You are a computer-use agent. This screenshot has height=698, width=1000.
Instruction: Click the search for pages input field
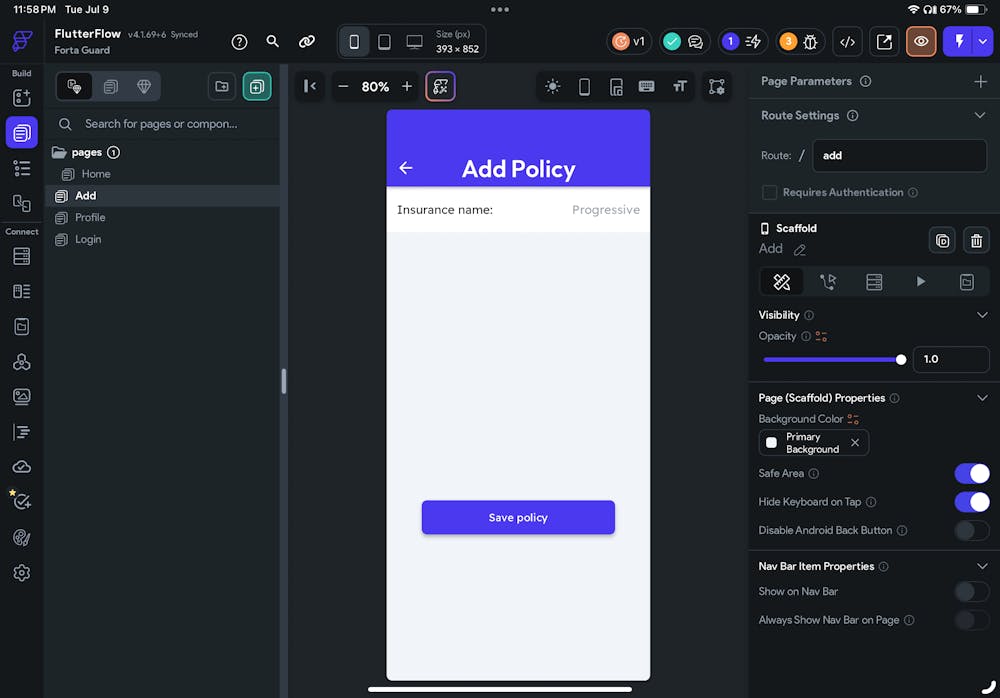(165, 124)
